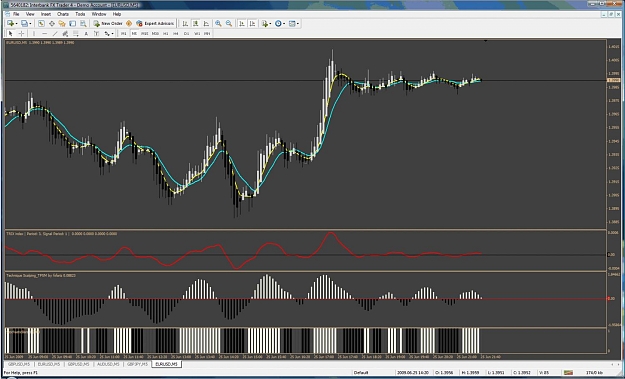Show the Market Watch window
The width and height of the screenshot is (625, 379).
(41, 24)
